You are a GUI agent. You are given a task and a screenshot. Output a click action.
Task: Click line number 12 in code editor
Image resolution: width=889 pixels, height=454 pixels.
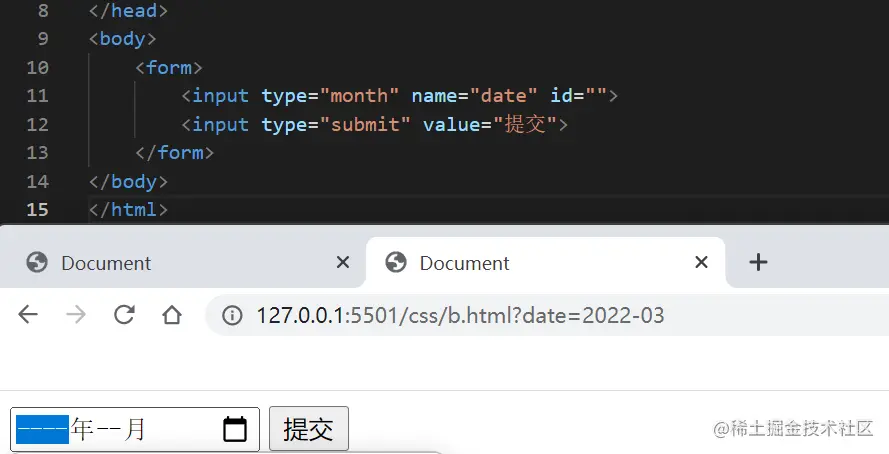pyautogui.click(x=37, y=124)
